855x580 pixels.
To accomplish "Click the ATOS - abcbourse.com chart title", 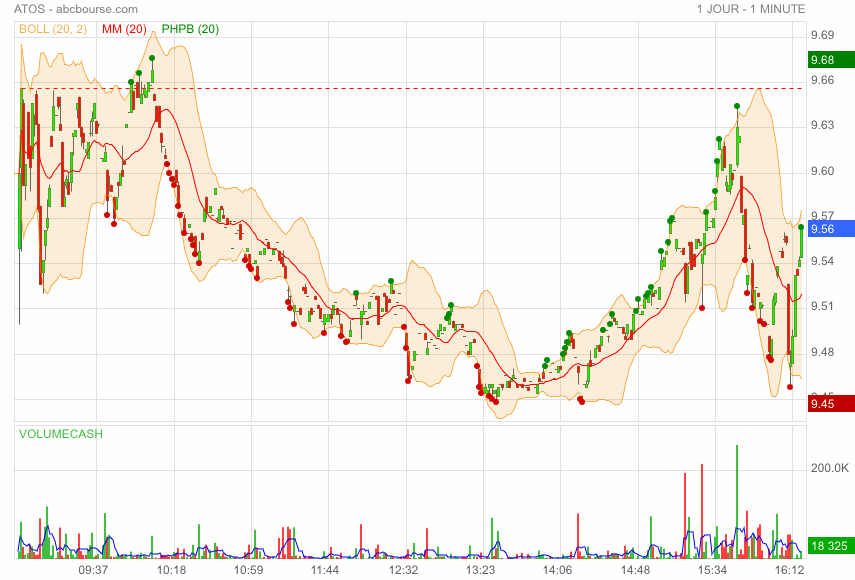I will pos(76,9).
